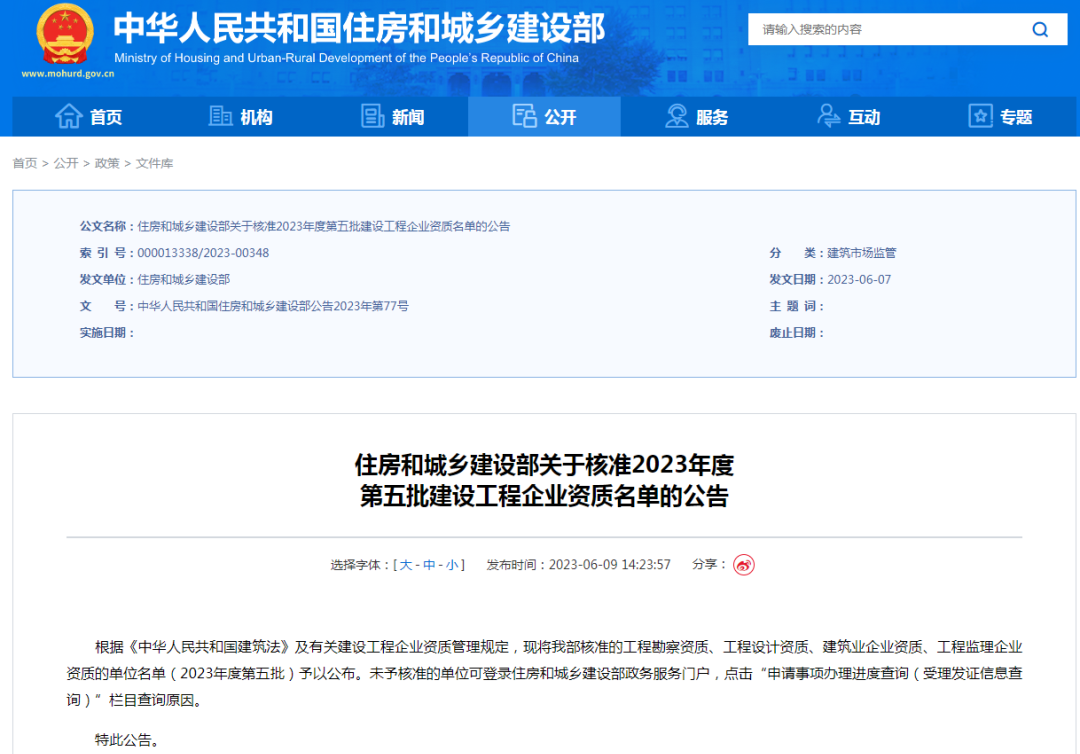Click the document icon for 公开

click(x=525, y=117)
